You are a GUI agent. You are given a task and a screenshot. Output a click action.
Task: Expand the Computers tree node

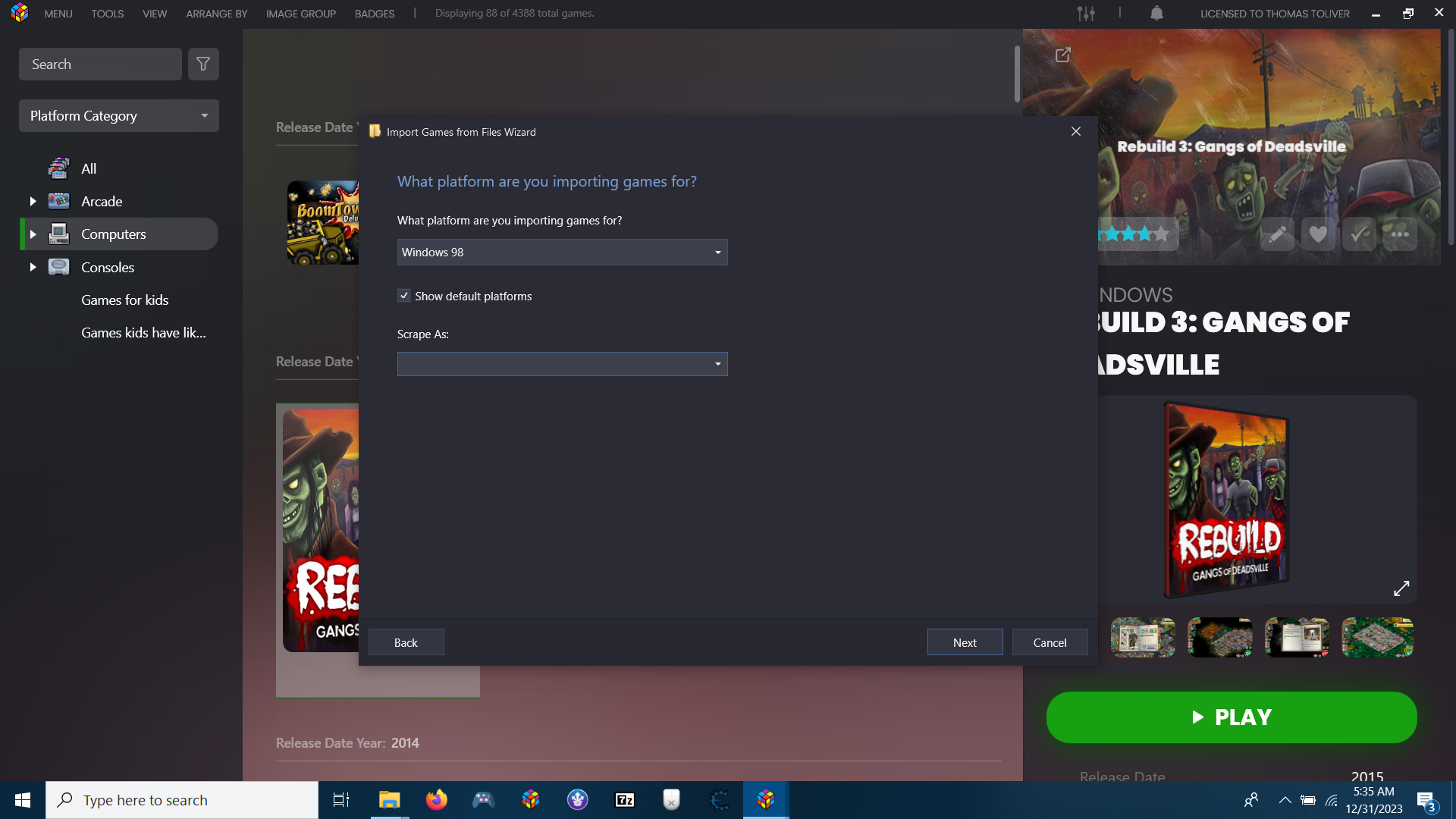pyautogui.click(x=33, y=234)
